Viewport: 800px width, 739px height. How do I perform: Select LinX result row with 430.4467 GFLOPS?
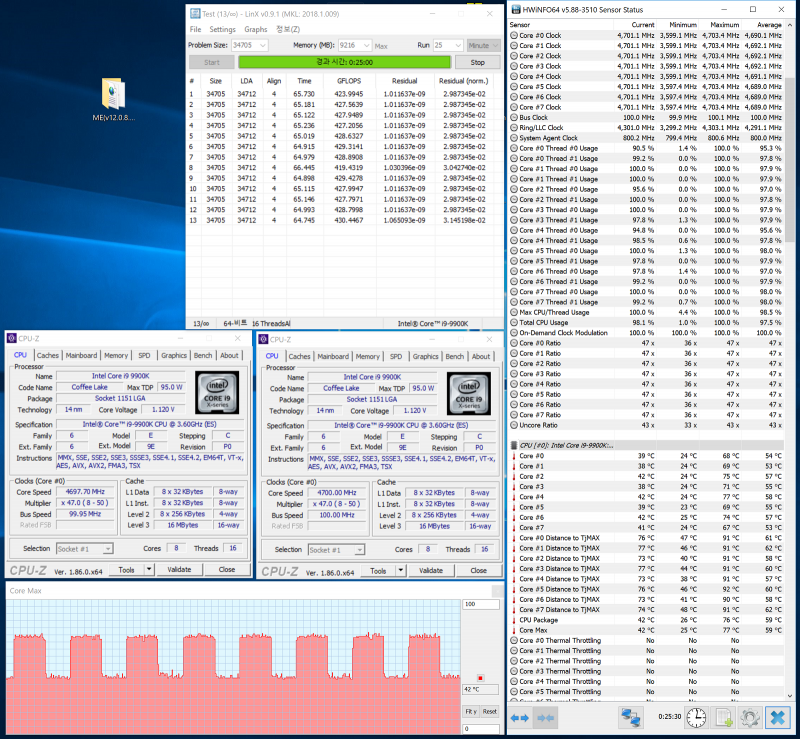[343, 220]
